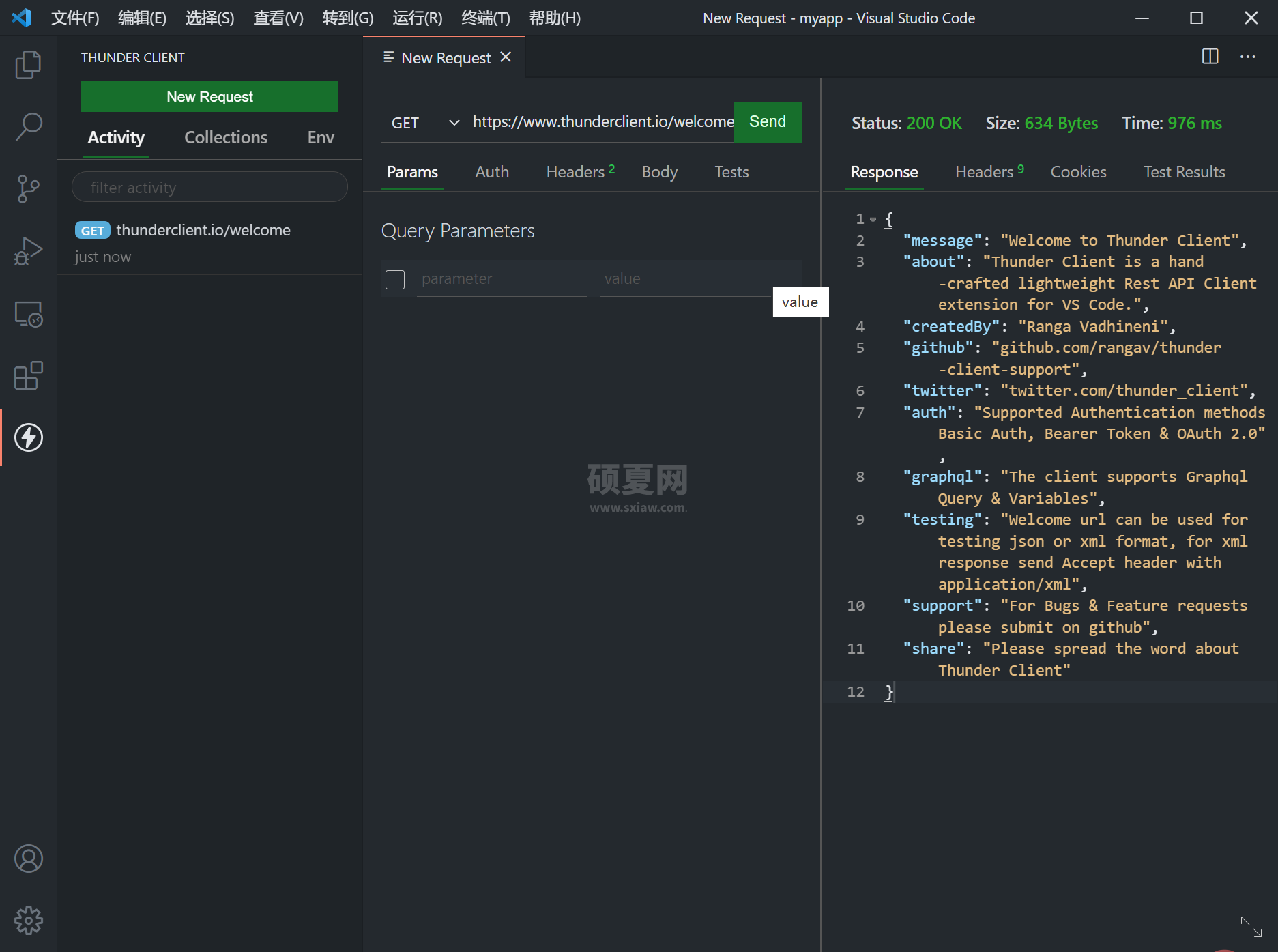Click the Size: 634 Bytes text

tap(1041, 124)
